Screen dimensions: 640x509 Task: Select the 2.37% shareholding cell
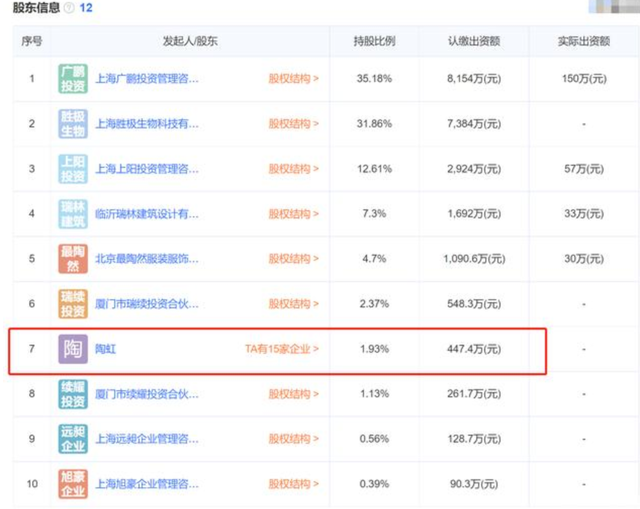[x=374, y=304]
